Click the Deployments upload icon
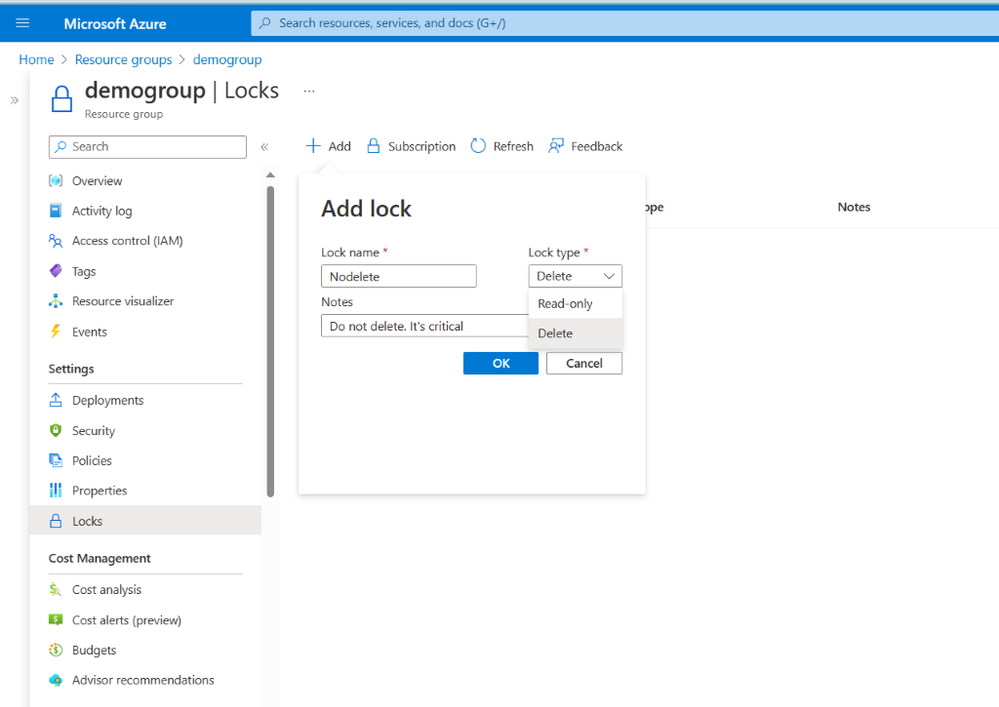 (56, 400)
